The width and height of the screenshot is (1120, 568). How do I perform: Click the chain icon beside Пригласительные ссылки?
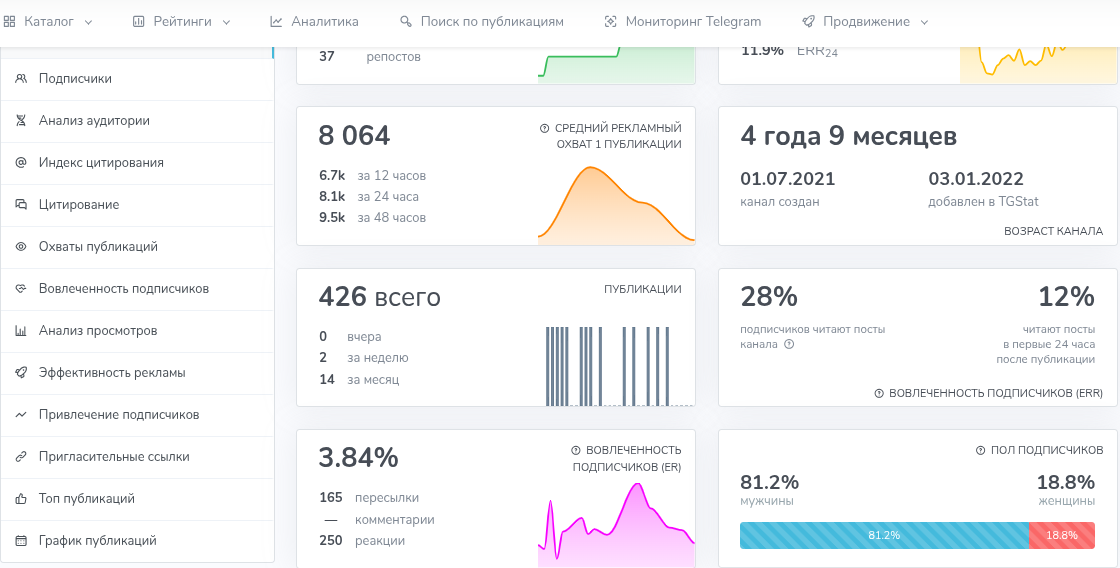(21, 457)
